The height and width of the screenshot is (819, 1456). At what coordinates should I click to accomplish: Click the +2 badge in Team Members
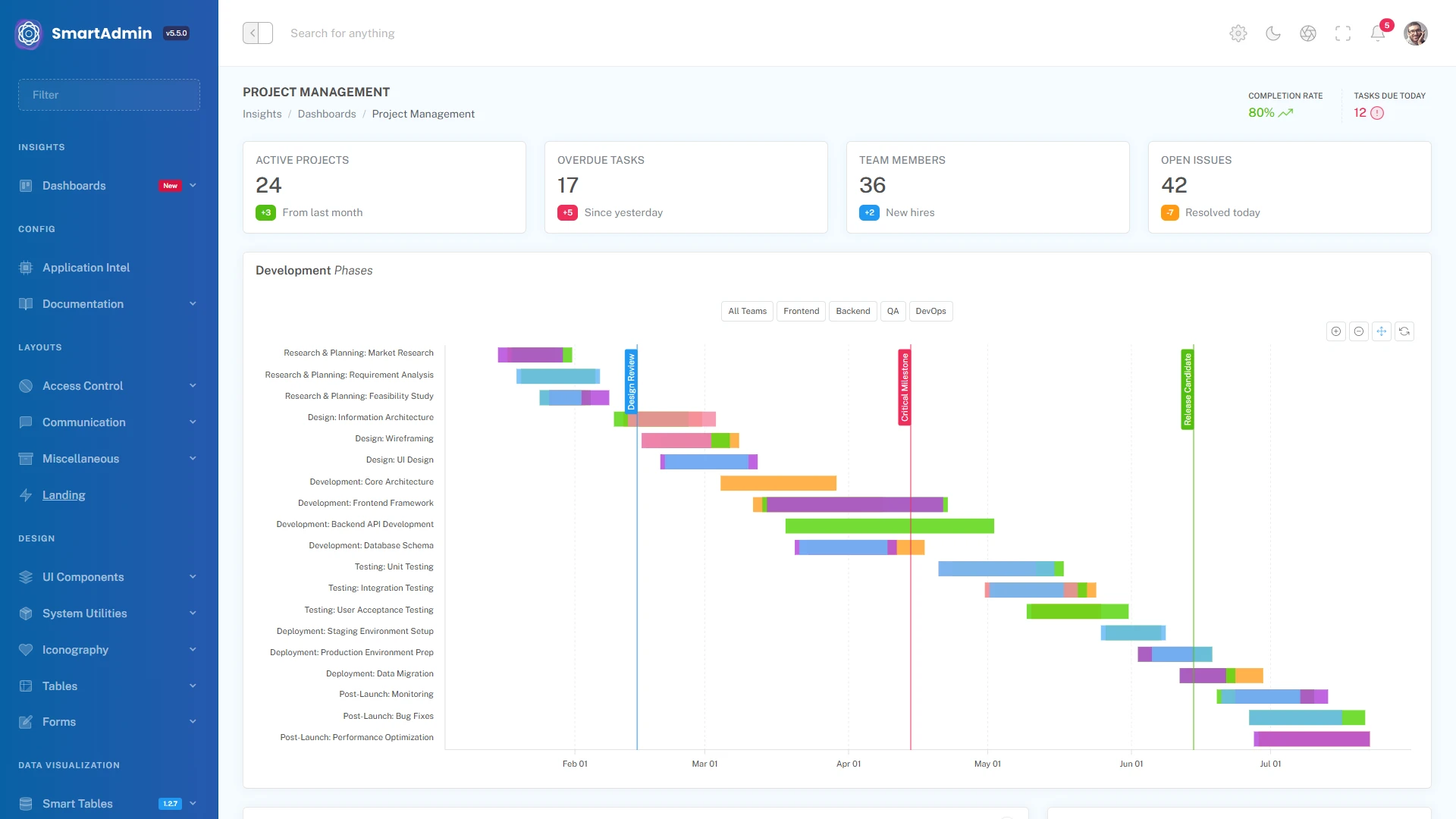pyautogui.click(x=869, y=213)
